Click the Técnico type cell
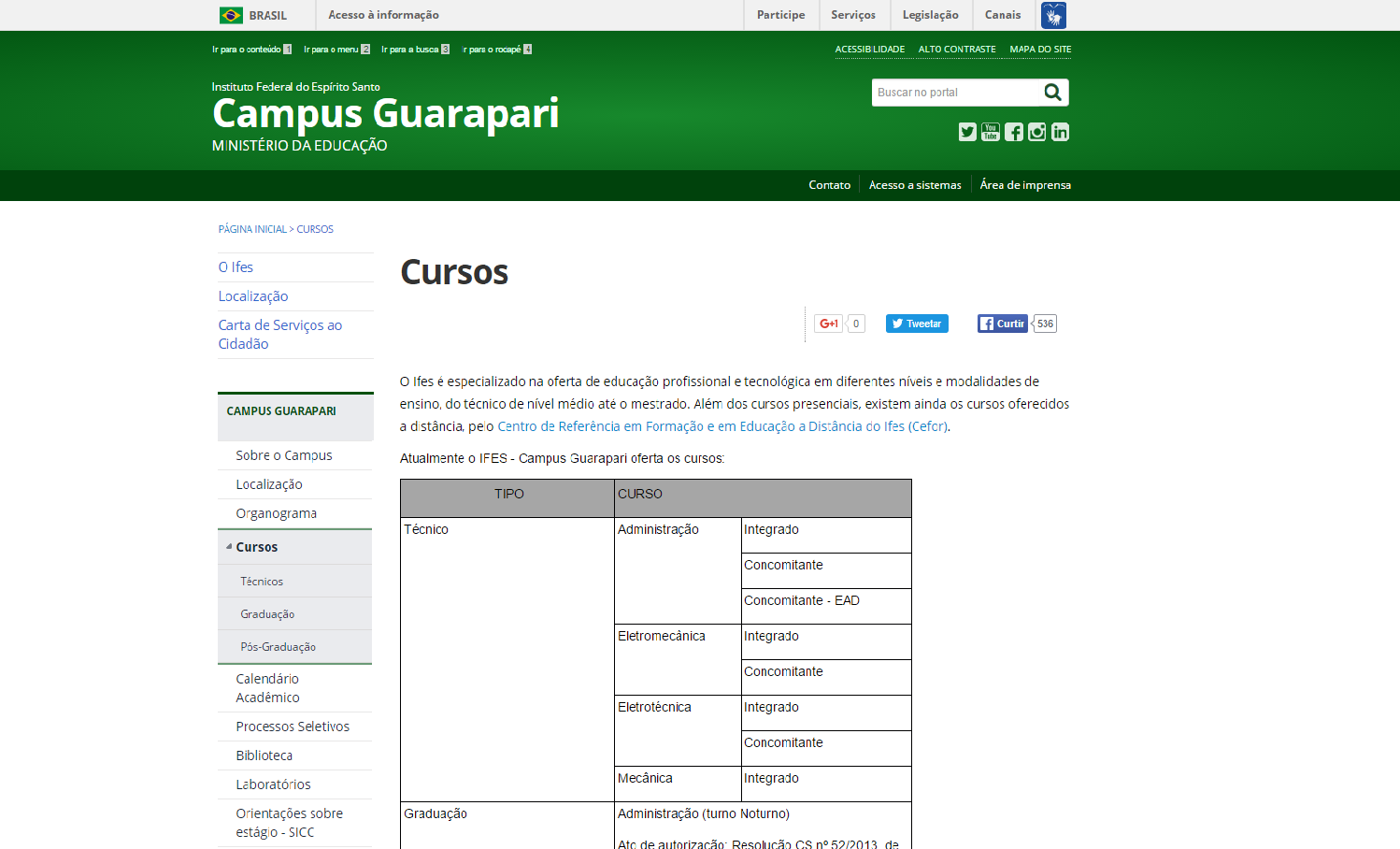 coord(507,659)
